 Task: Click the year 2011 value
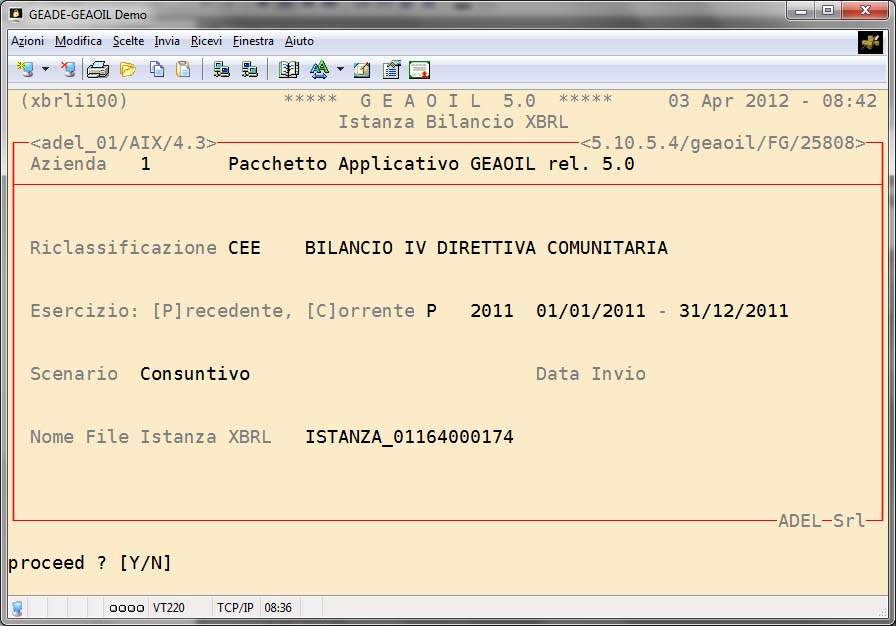(x=492, y=311)
